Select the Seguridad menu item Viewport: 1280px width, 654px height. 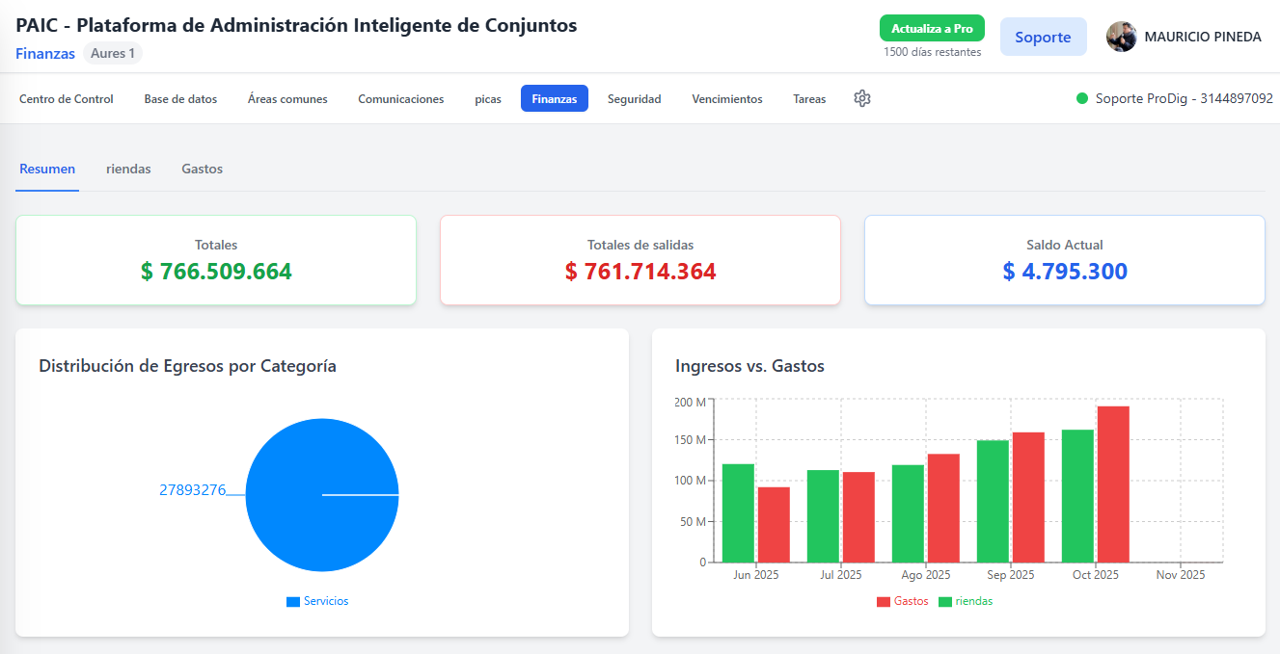click(634, 99)
